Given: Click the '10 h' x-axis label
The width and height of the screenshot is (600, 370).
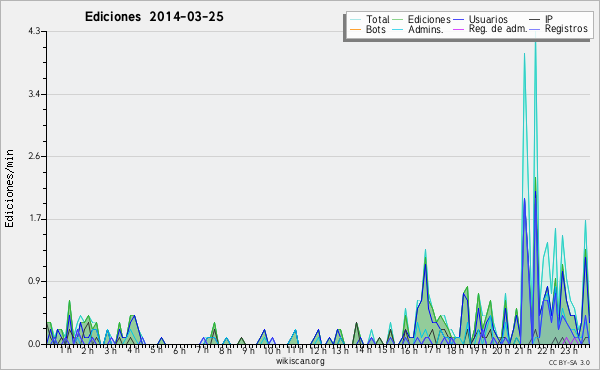Looking at the screenshot, I should click(x=272, y=350).
